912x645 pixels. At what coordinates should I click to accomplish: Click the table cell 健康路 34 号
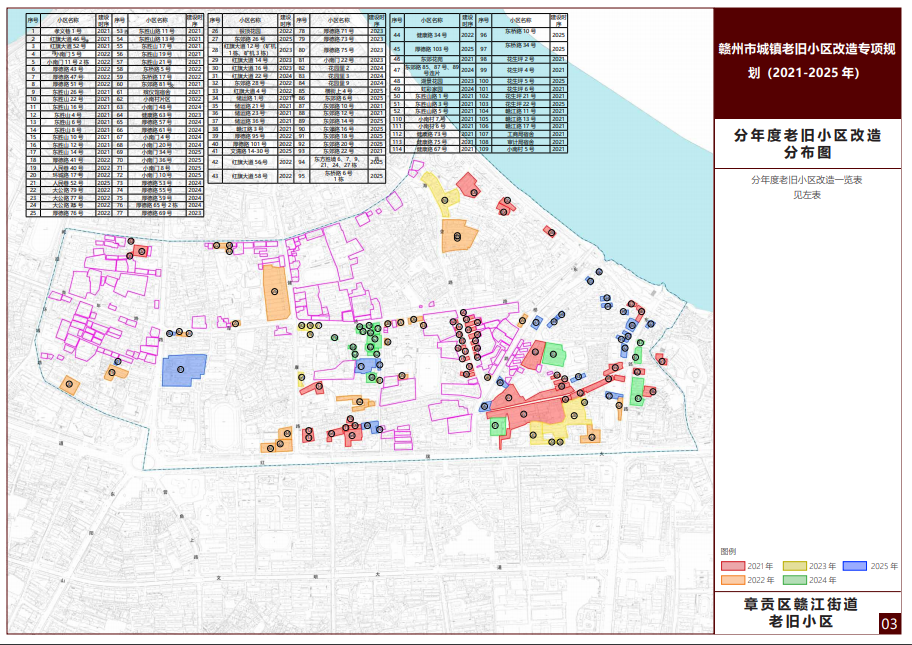coord(432,35)
